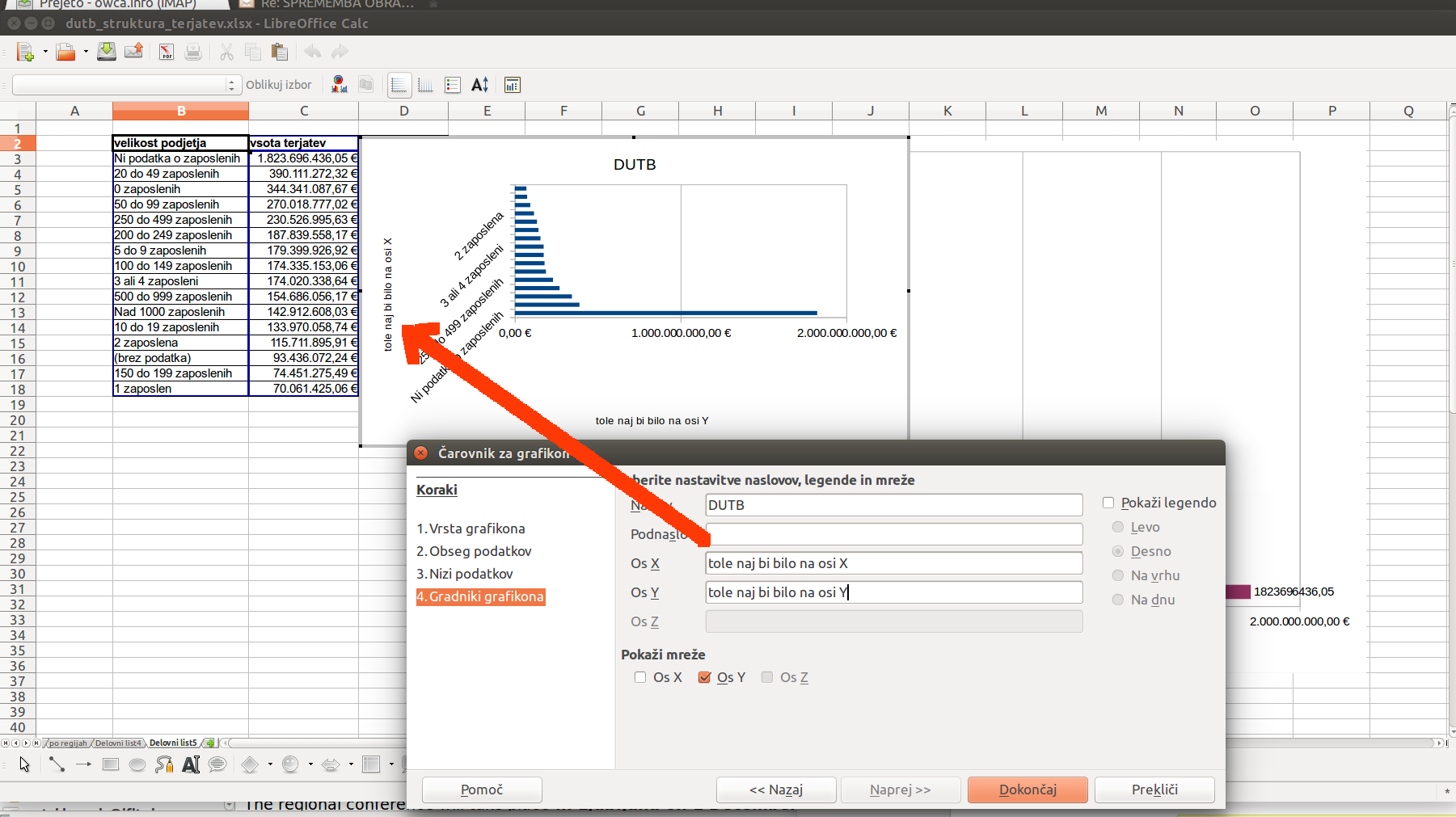Select the arrow pointer tool in drawing toolbar
The height and width of the screenshot is (817, 1456).
pyautogui.click(x=24, y=764)
